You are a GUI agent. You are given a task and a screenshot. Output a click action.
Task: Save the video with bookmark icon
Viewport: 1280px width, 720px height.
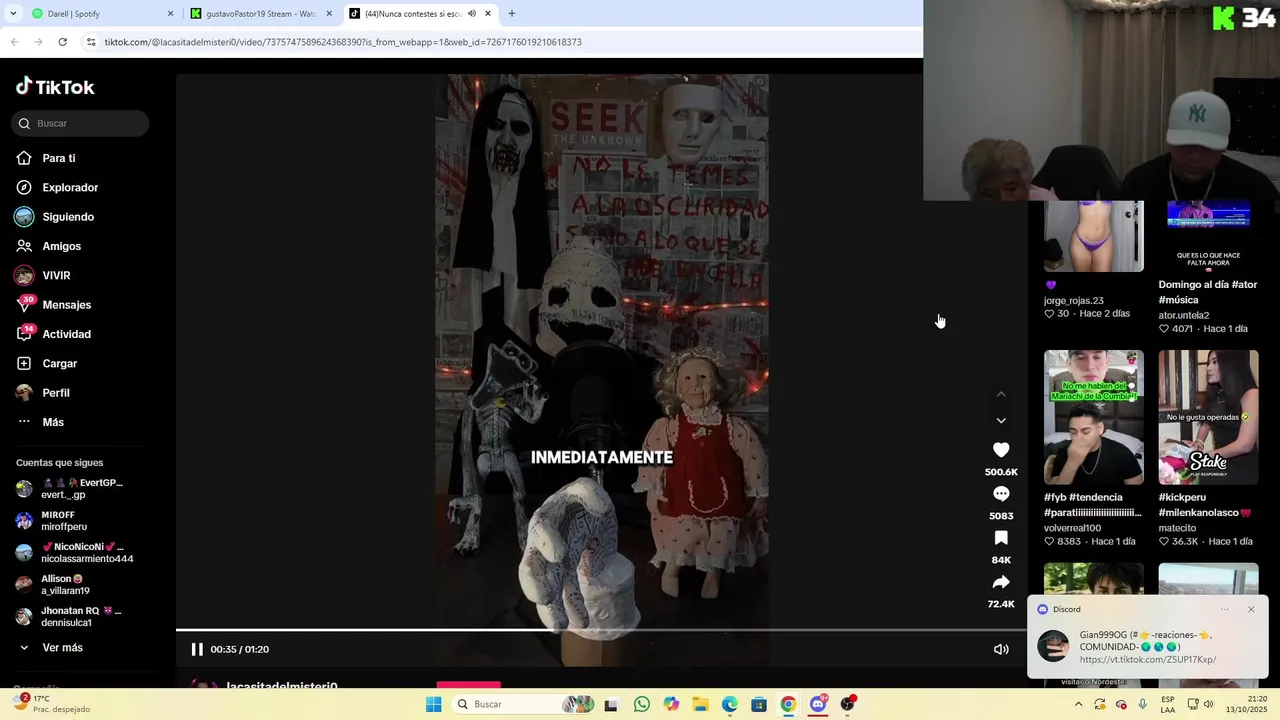coord(1001,538)
